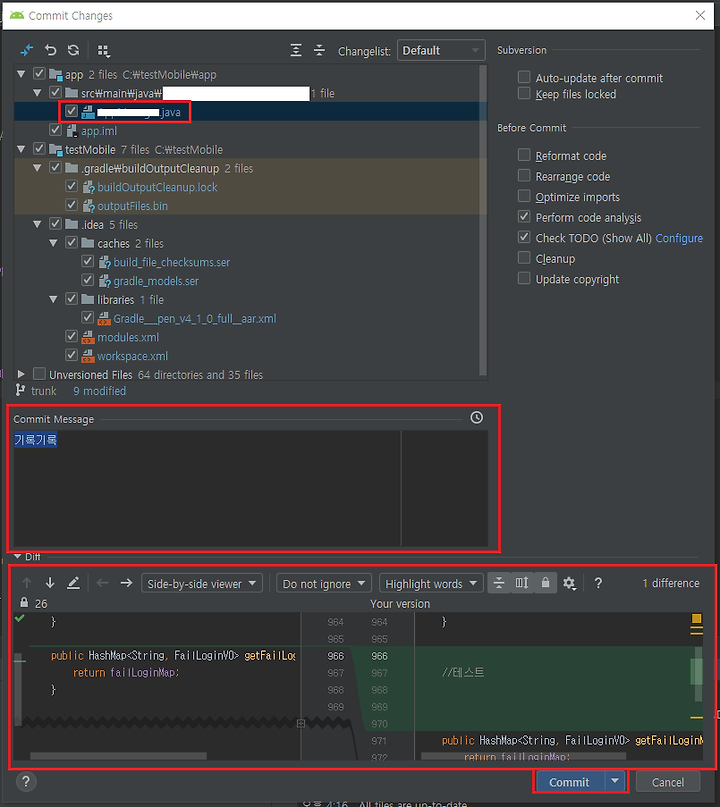
Task: Click the yellow marker in diff error stripe
Action: 696,618
